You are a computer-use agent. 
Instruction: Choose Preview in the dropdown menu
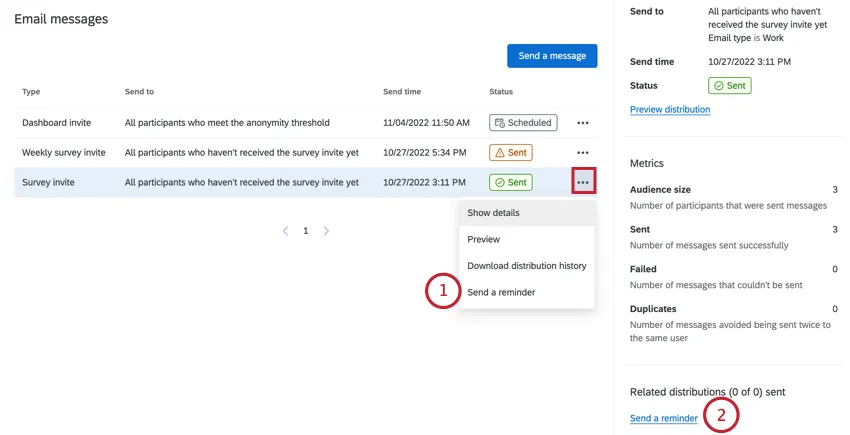coord(483,240)
